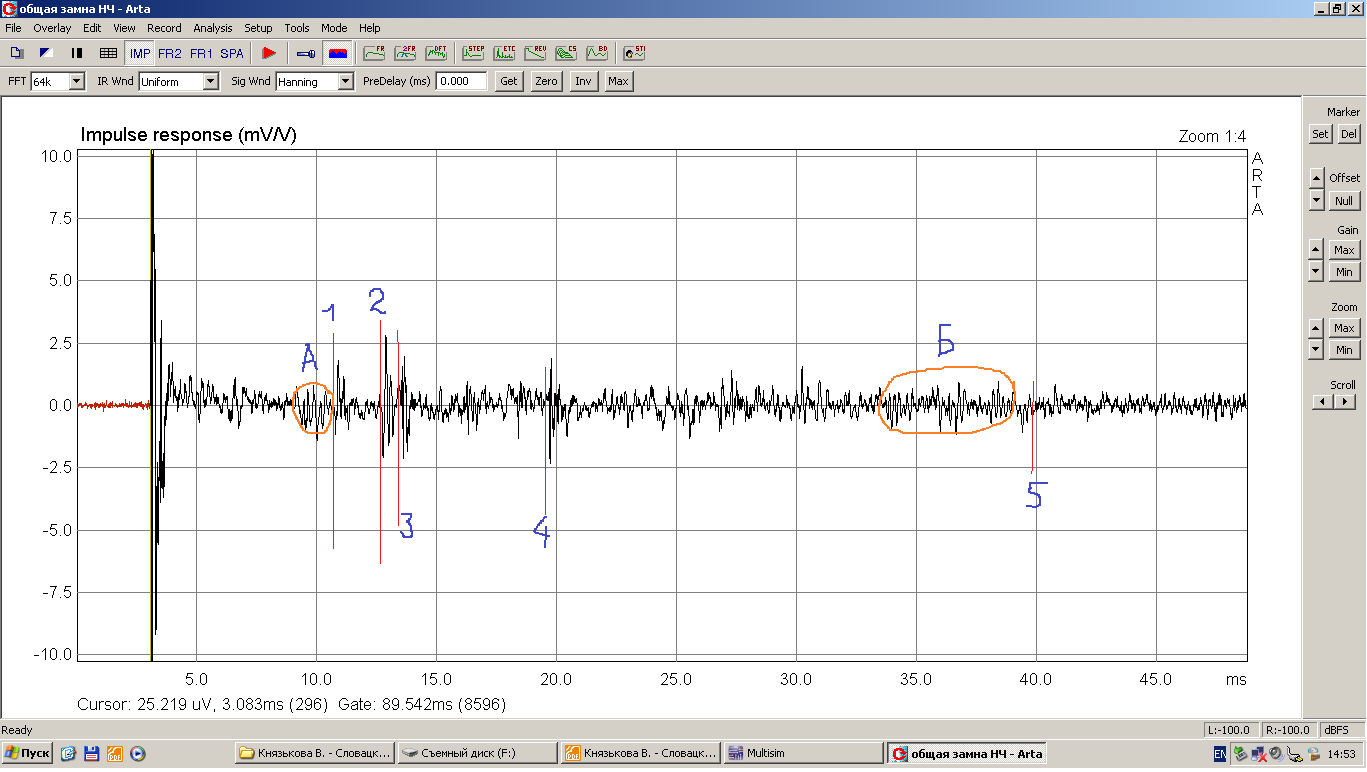Click the pause-style vertical bars toolbar icon
Screen dimensions: 1367x772
tap(77, 53)
